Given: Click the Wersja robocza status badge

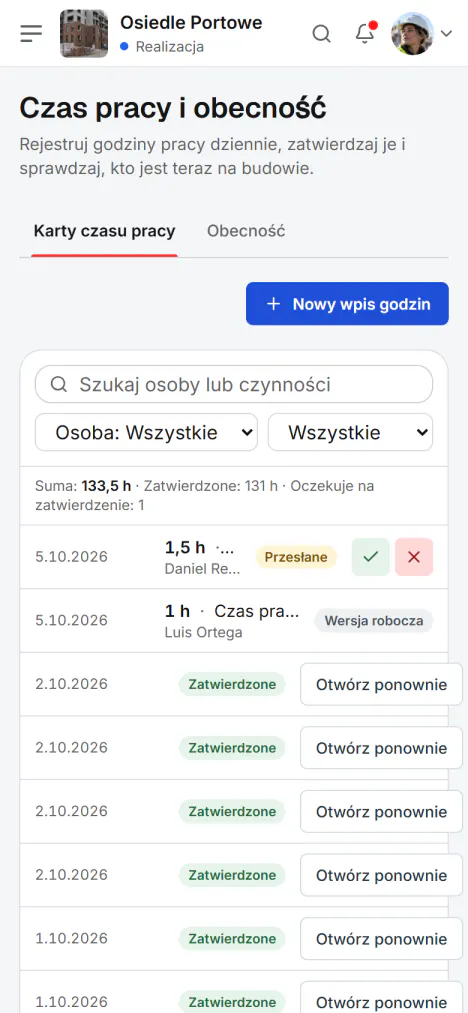Looking at the screenshot, I should tap(374, 621).
